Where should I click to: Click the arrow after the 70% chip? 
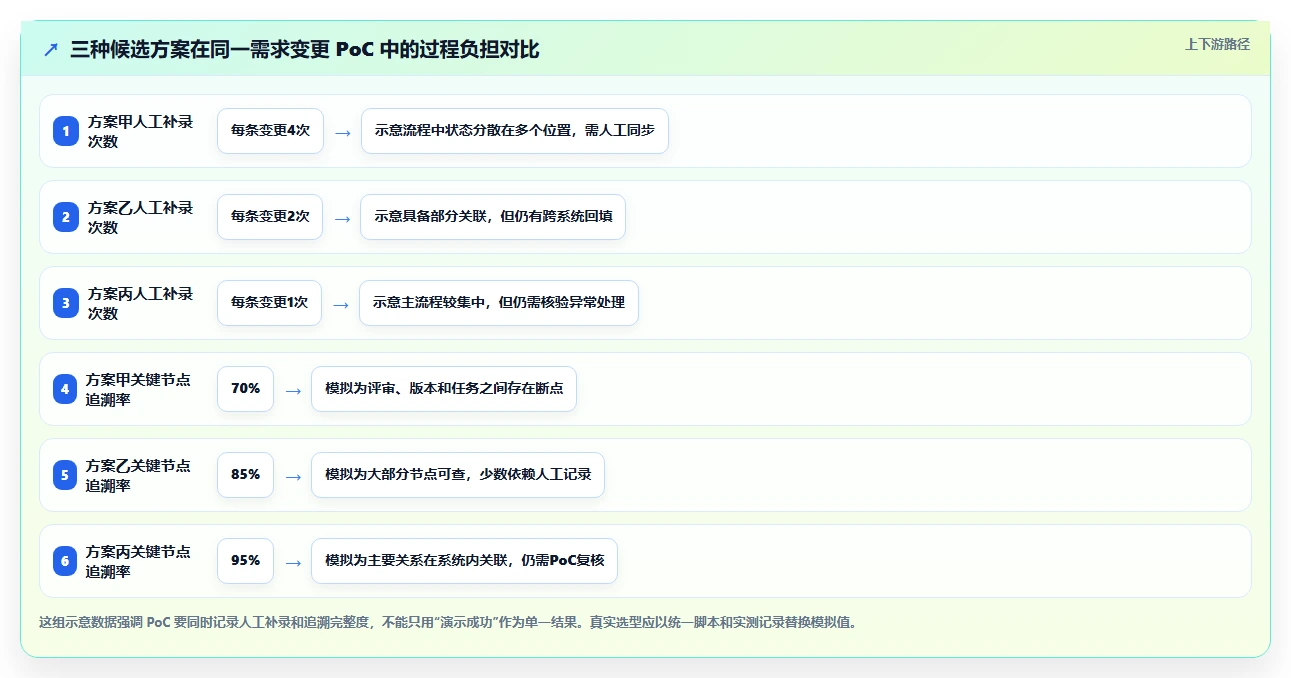pyautogui.click(x=293, y=390)
